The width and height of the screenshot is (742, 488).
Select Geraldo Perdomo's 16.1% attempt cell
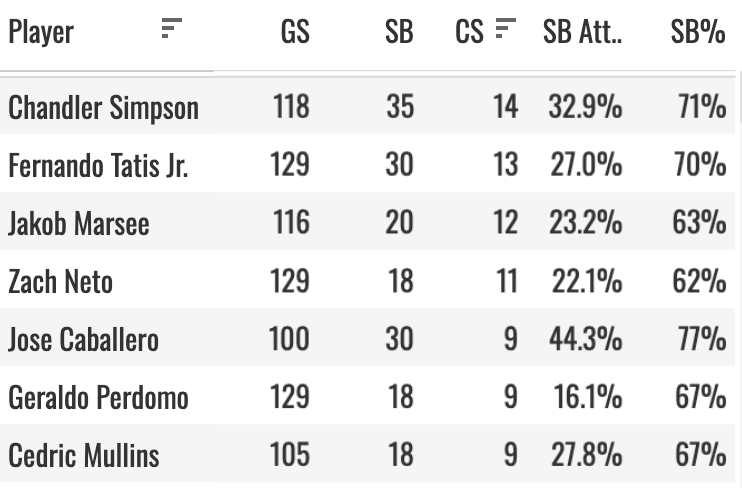[x=588, y=397]
